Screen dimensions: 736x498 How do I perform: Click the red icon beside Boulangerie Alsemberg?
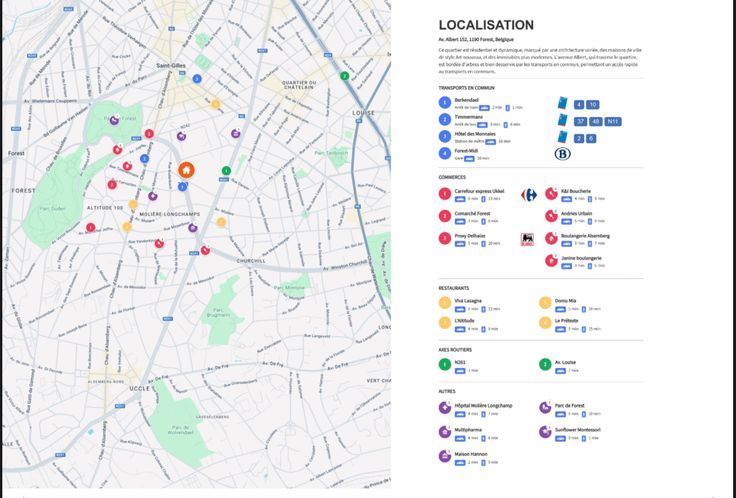click(551, 239)
